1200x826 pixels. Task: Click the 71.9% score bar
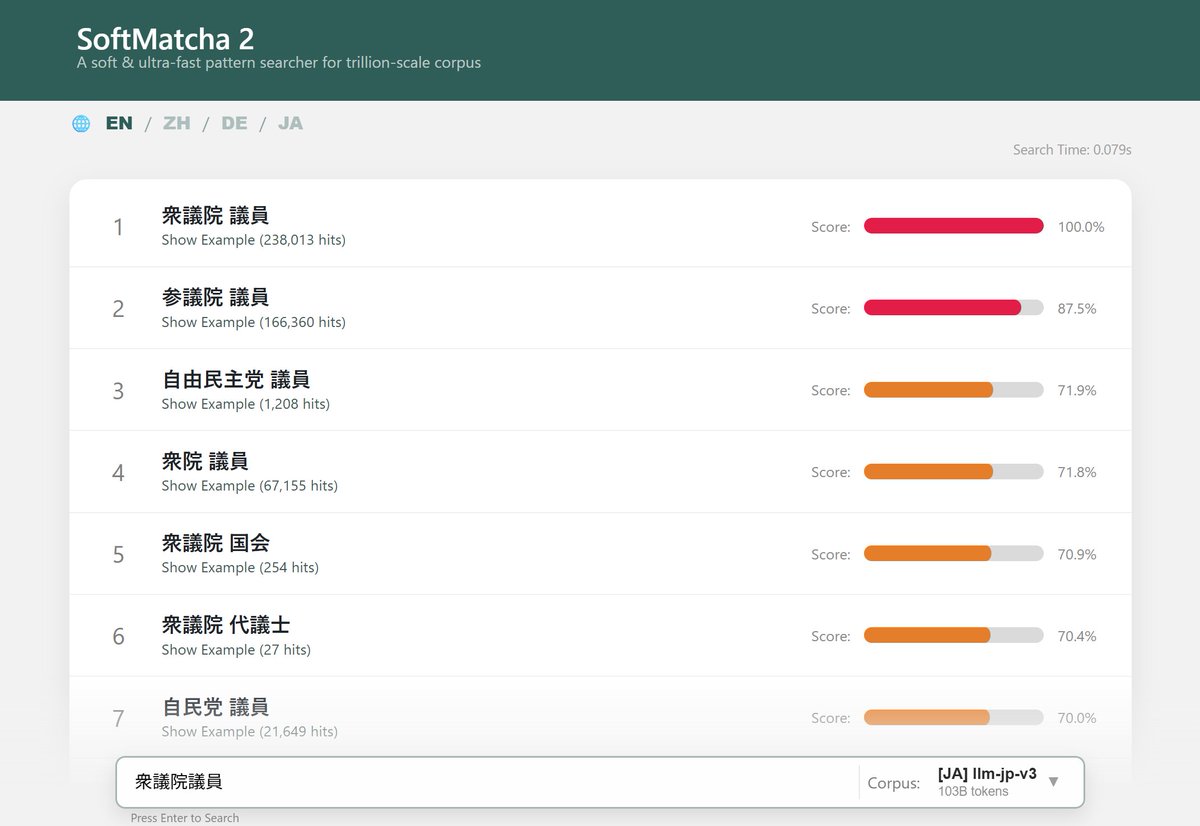click(954, 390)
